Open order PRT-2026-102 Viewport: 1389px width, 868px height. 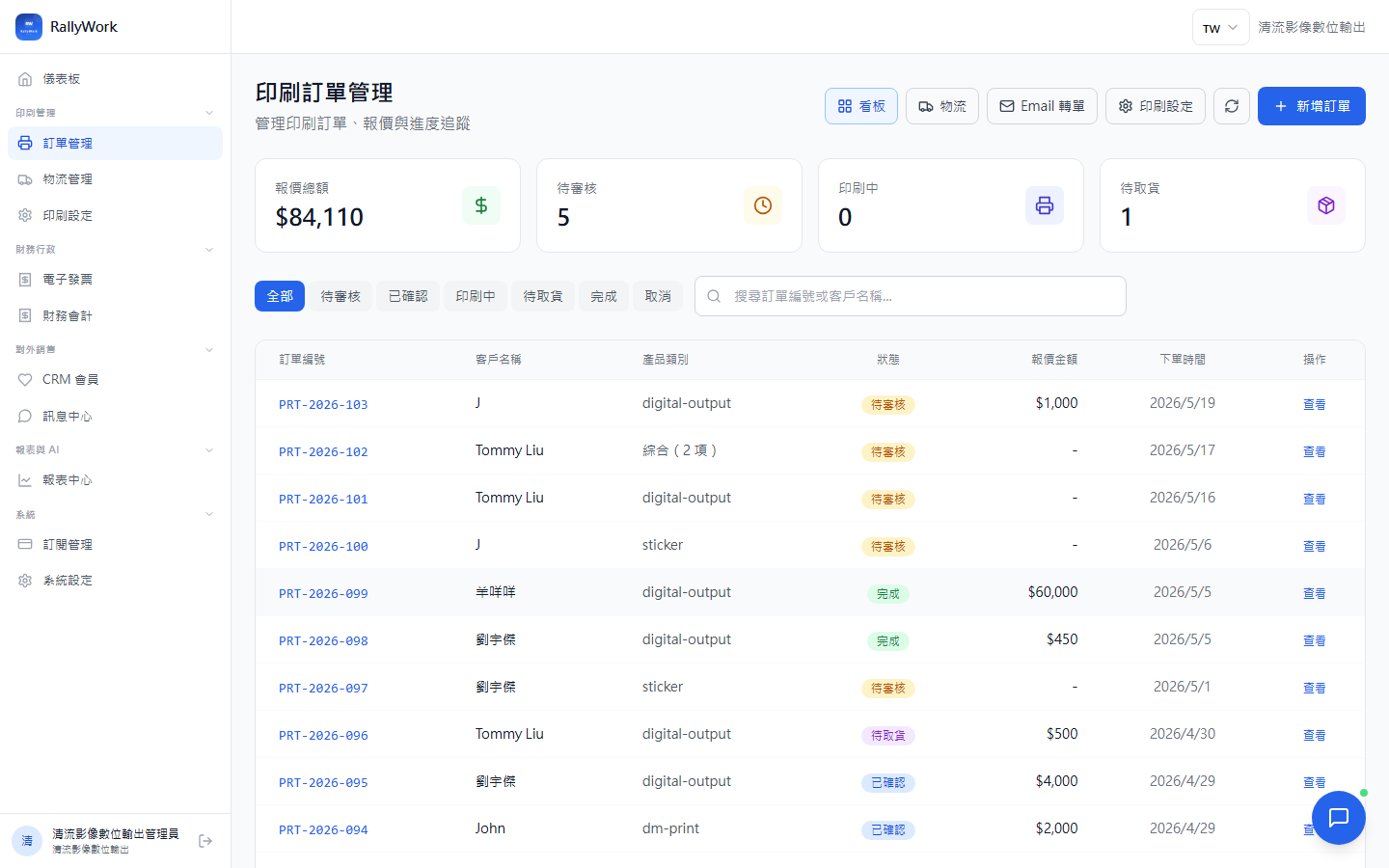pyautogui.click(x=323, y=452)
